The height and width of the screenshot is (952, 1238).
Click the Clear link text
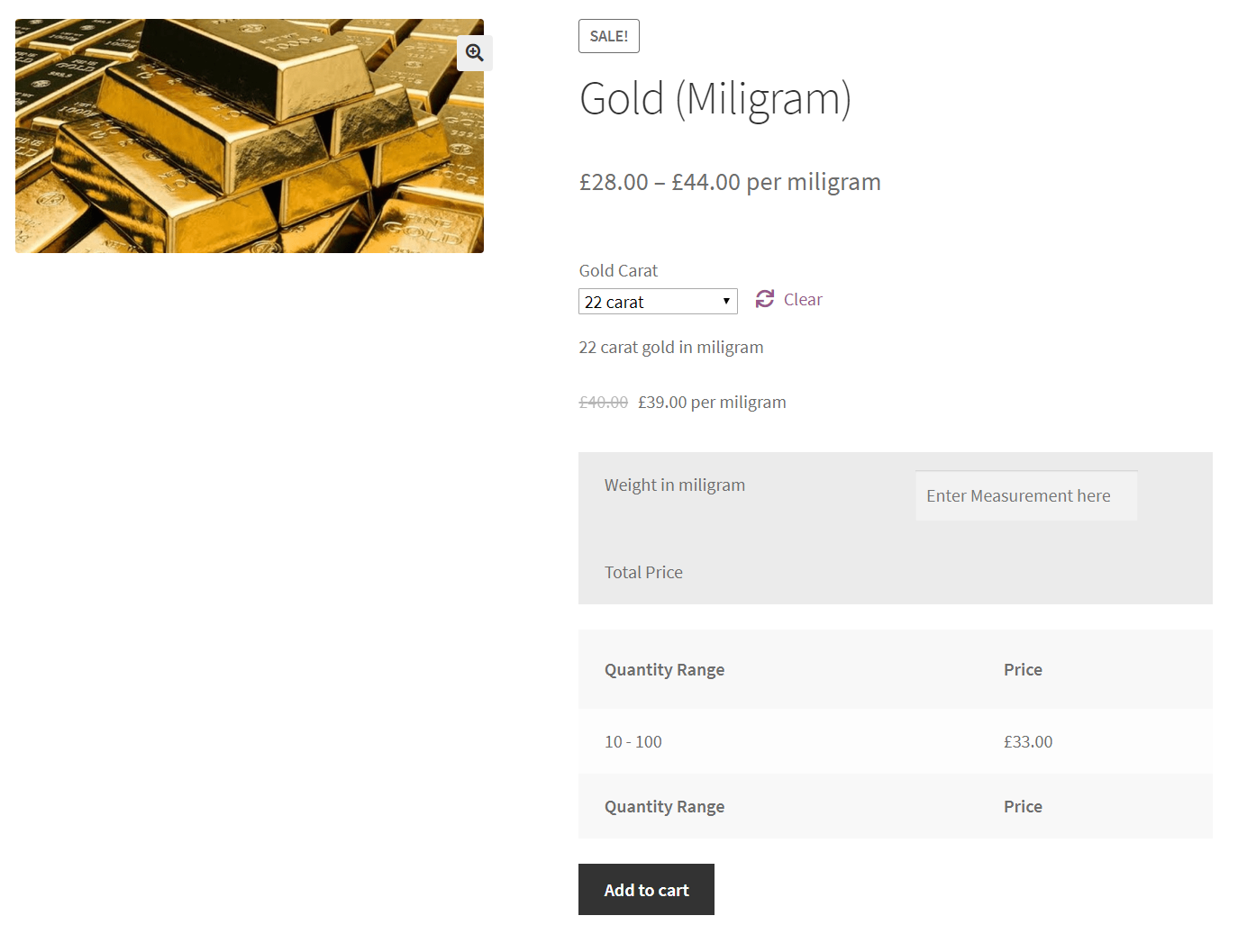[x=803, y=300]
